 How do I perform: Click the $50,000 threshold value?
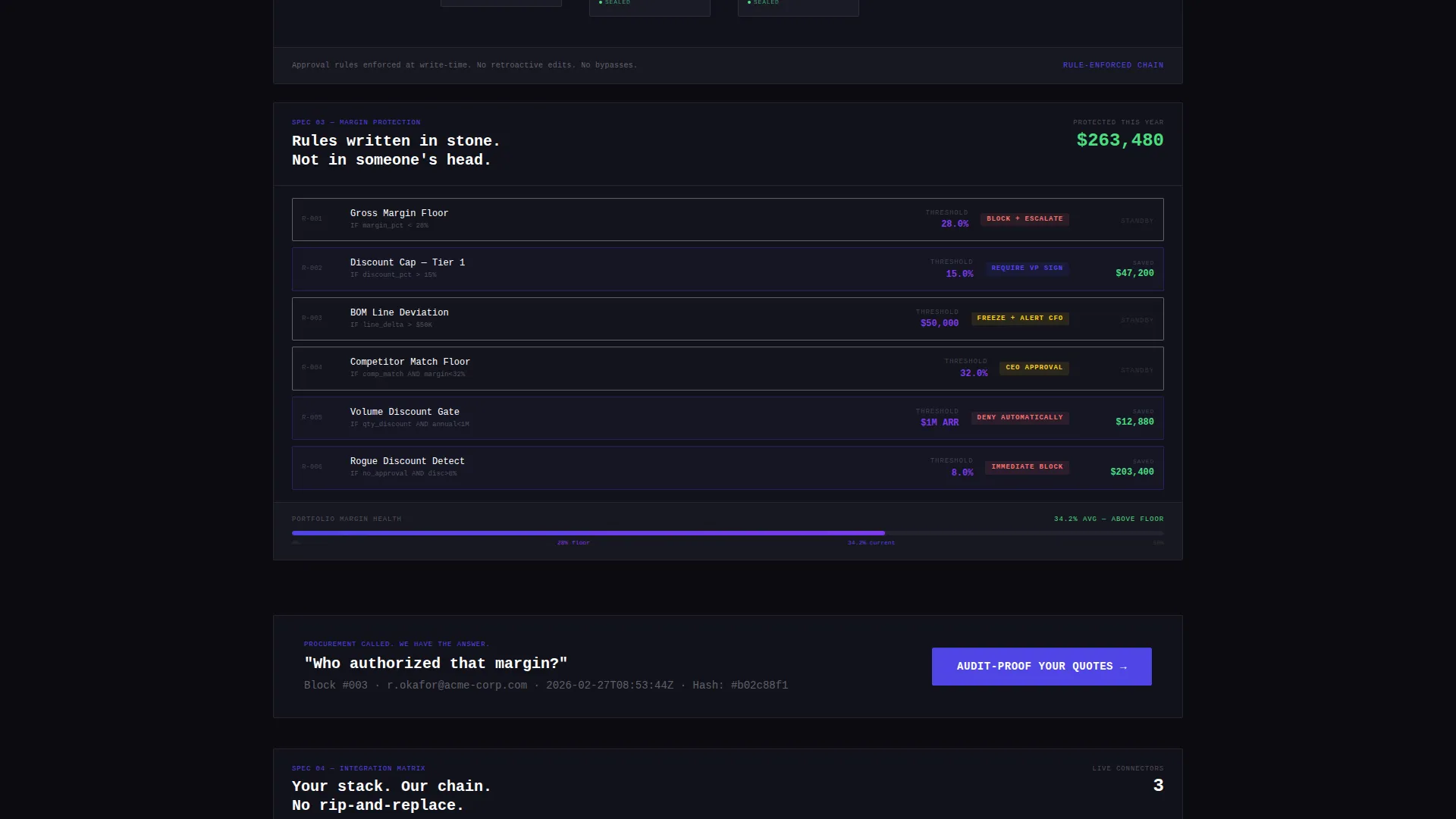pyautogui.click(x=940, y=324)
